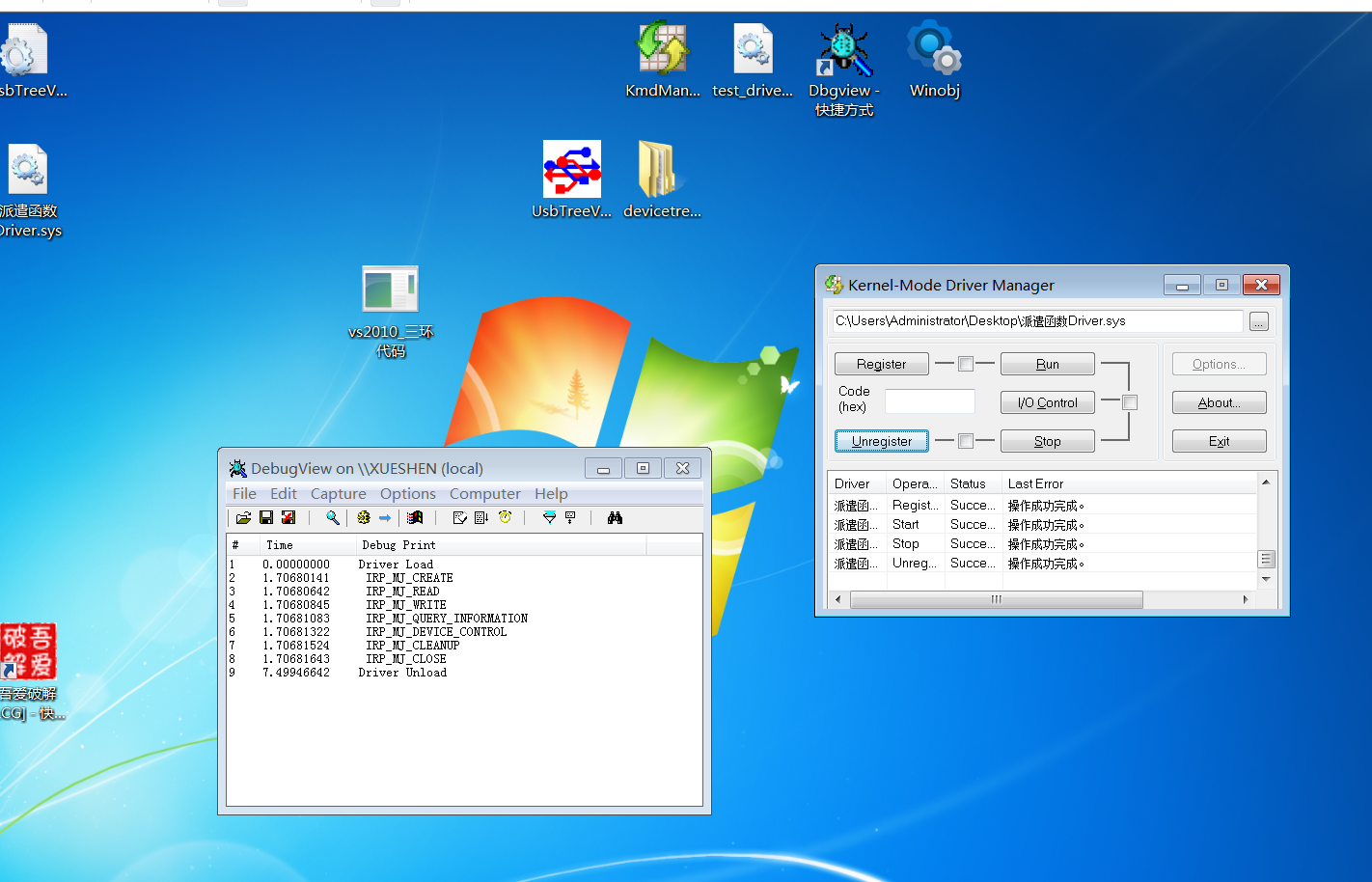Click the horizontal scrollbar in Driver Manager list
Screen dimensions: 1372x882
[997, 599]
